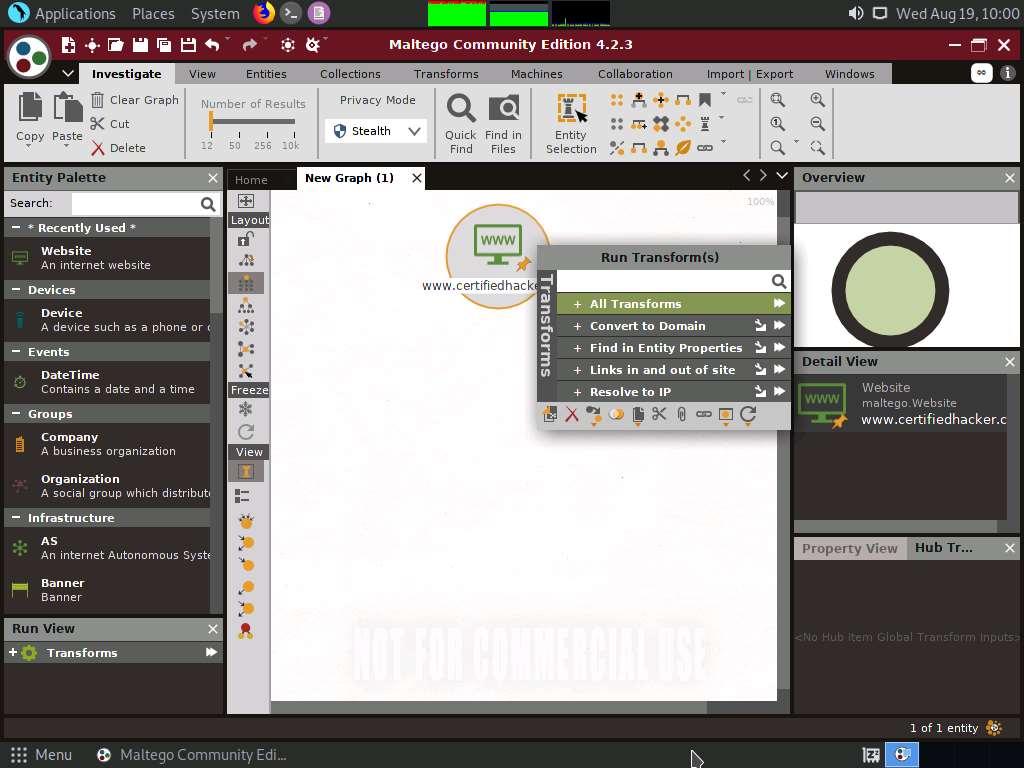This screenshot has height=768, width=1024.
Task: Select Website entity in palette
Action: pos(108,258)
